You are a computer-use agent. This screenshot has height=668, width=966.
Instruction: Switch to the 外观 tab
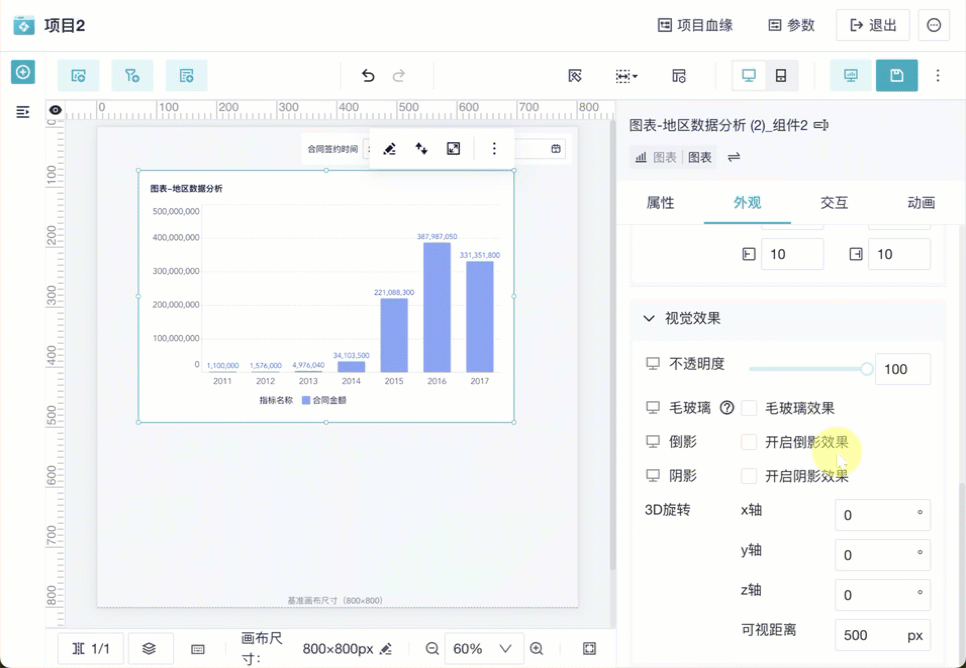(x=747, y=203)
